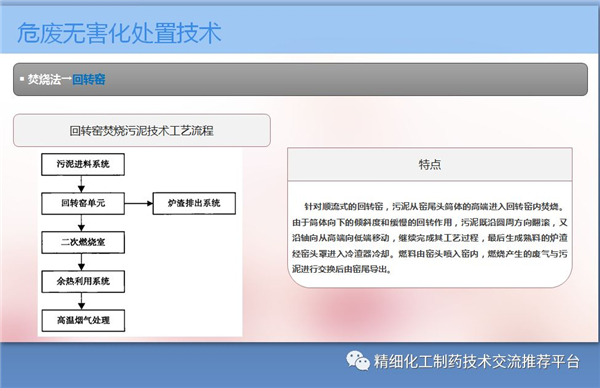Select the 高温烟气处理 flowchart box
The height and width of the screenshot is (388, 600).
click(83, 320)
